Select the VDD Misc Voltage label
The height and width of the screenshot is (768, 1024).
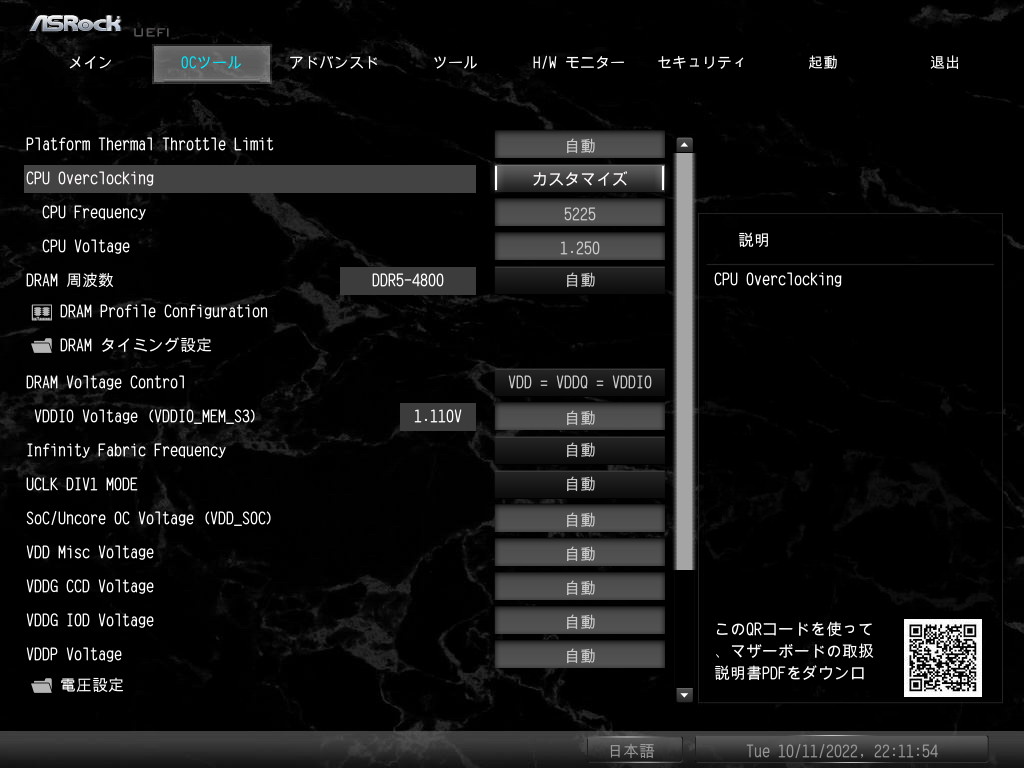[x=90, y=552]
